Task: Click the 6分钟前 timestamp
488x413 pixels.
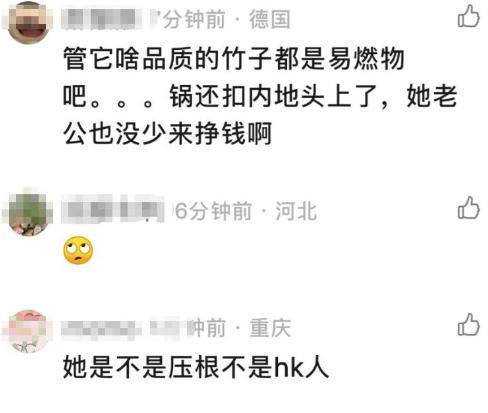Action: point(213,211)
